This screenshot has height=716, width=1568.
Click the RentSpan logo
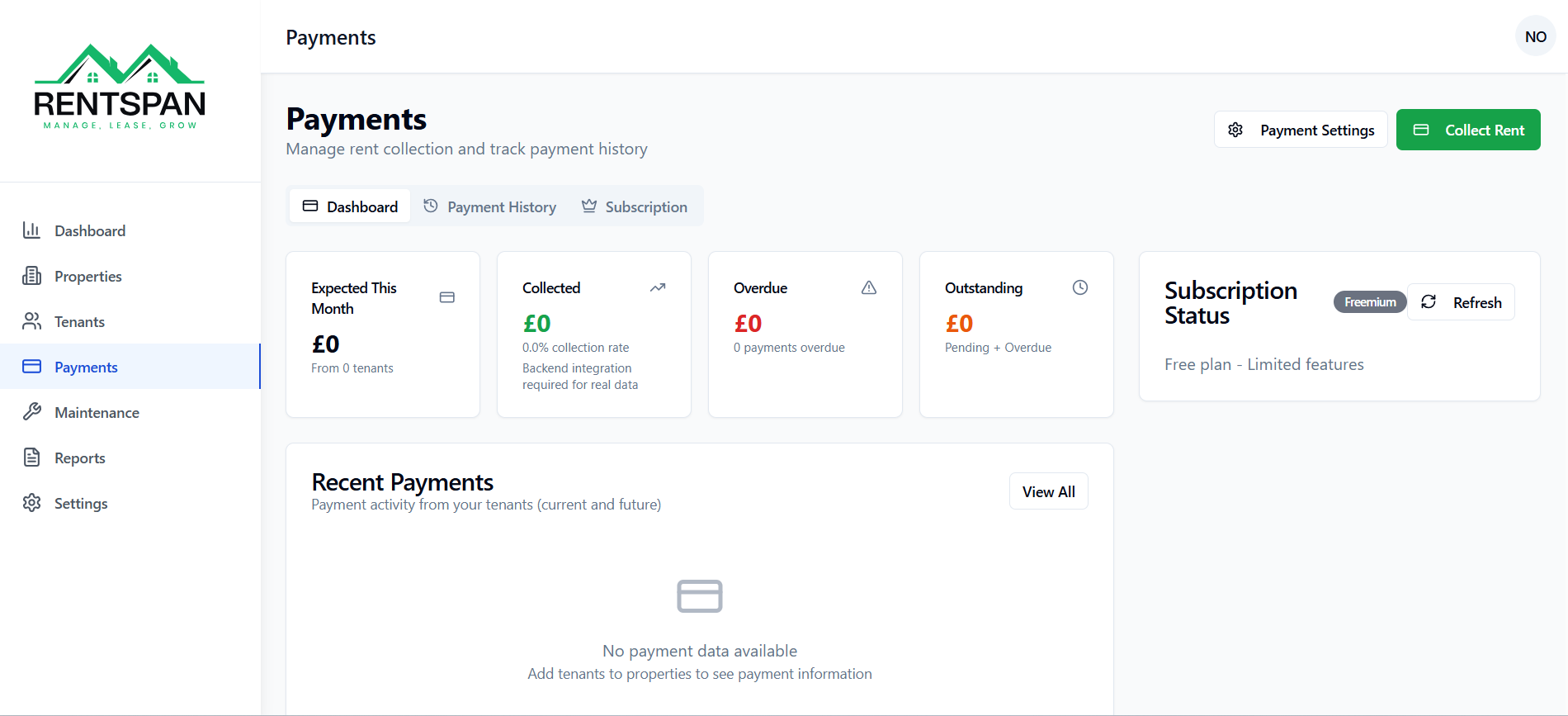120,87
